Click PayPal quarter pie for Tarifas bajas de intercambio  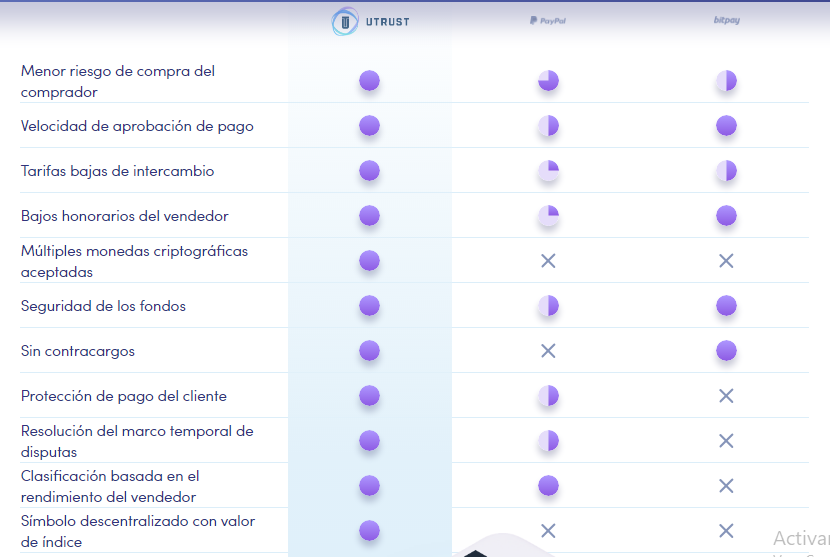point(548,170)
